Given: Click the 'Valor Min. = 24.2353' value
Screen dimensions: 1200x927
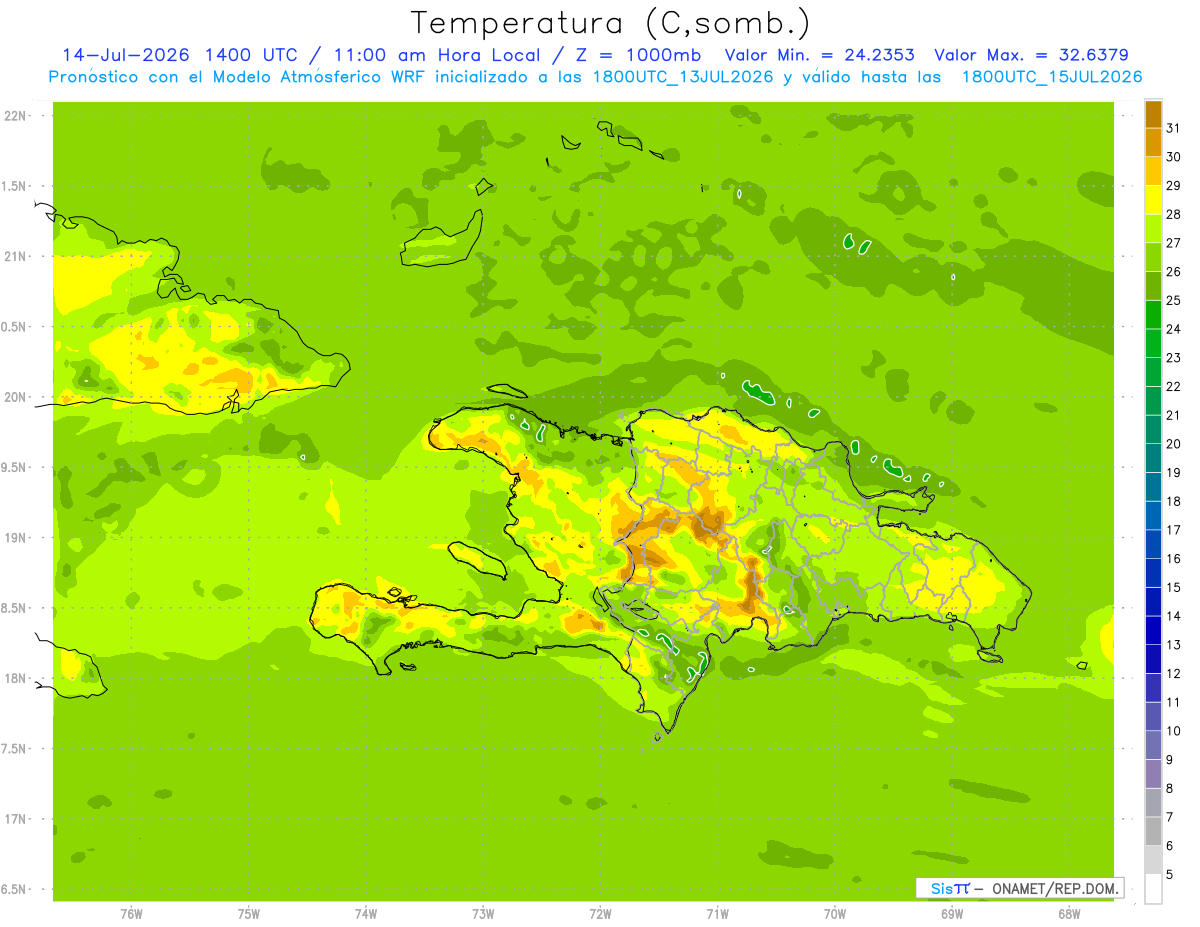Looking at the screenshot, I should point(820,55).
